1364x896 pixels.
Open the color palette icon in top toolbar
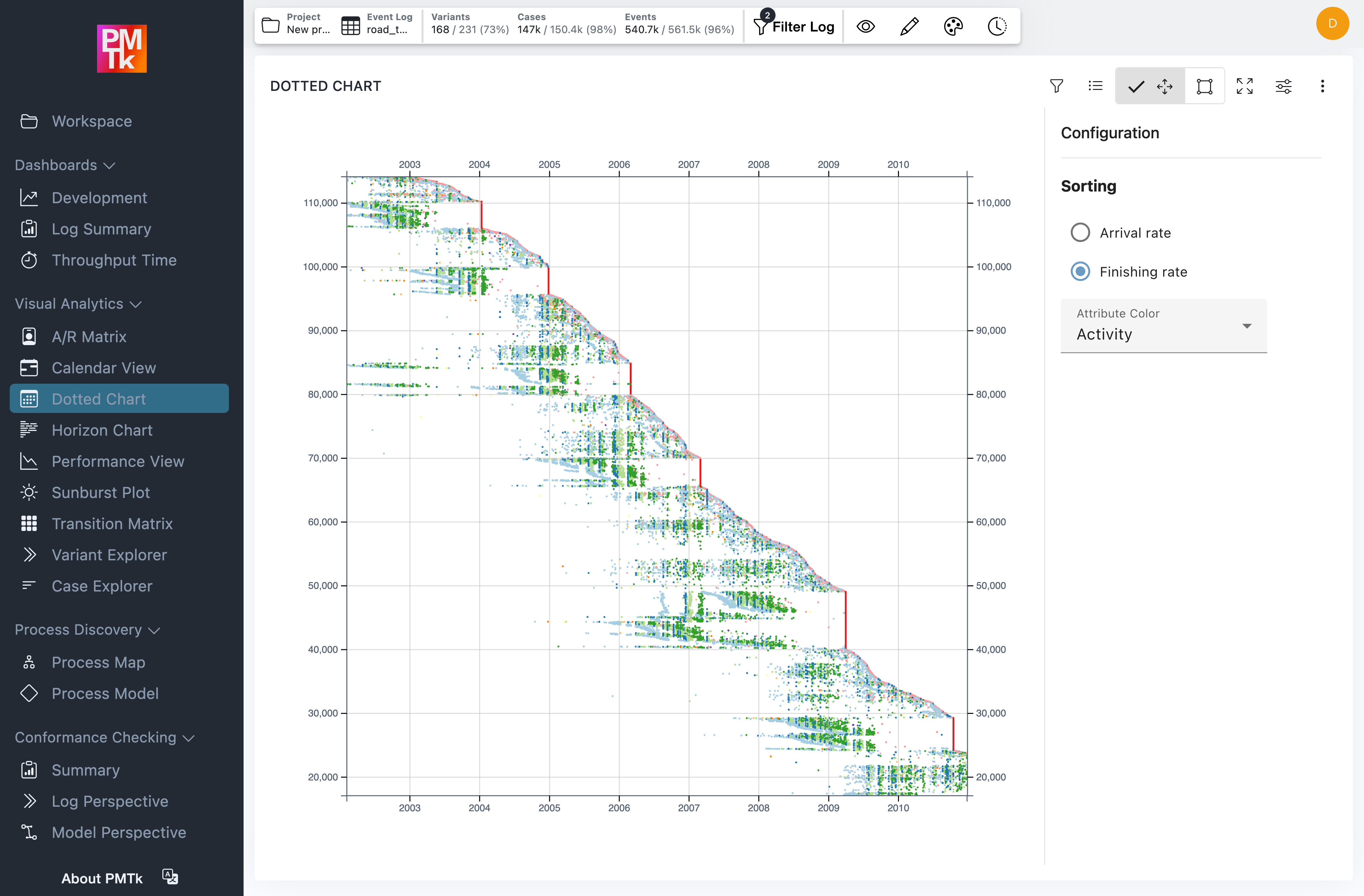(x=953, y=26)
